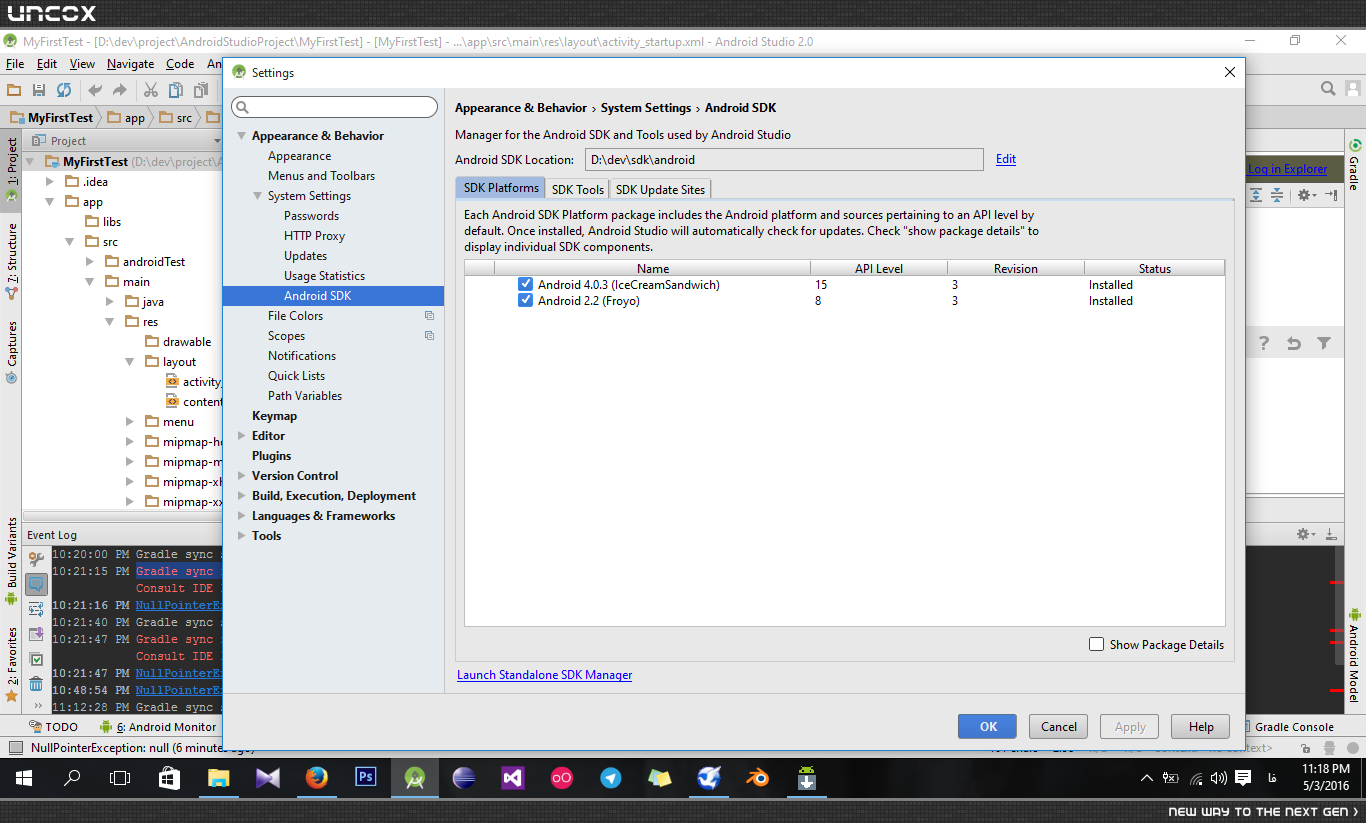Screen dimensions: 1366x823
Task: Click the Help button in Settings
Action: point(1201,727)
